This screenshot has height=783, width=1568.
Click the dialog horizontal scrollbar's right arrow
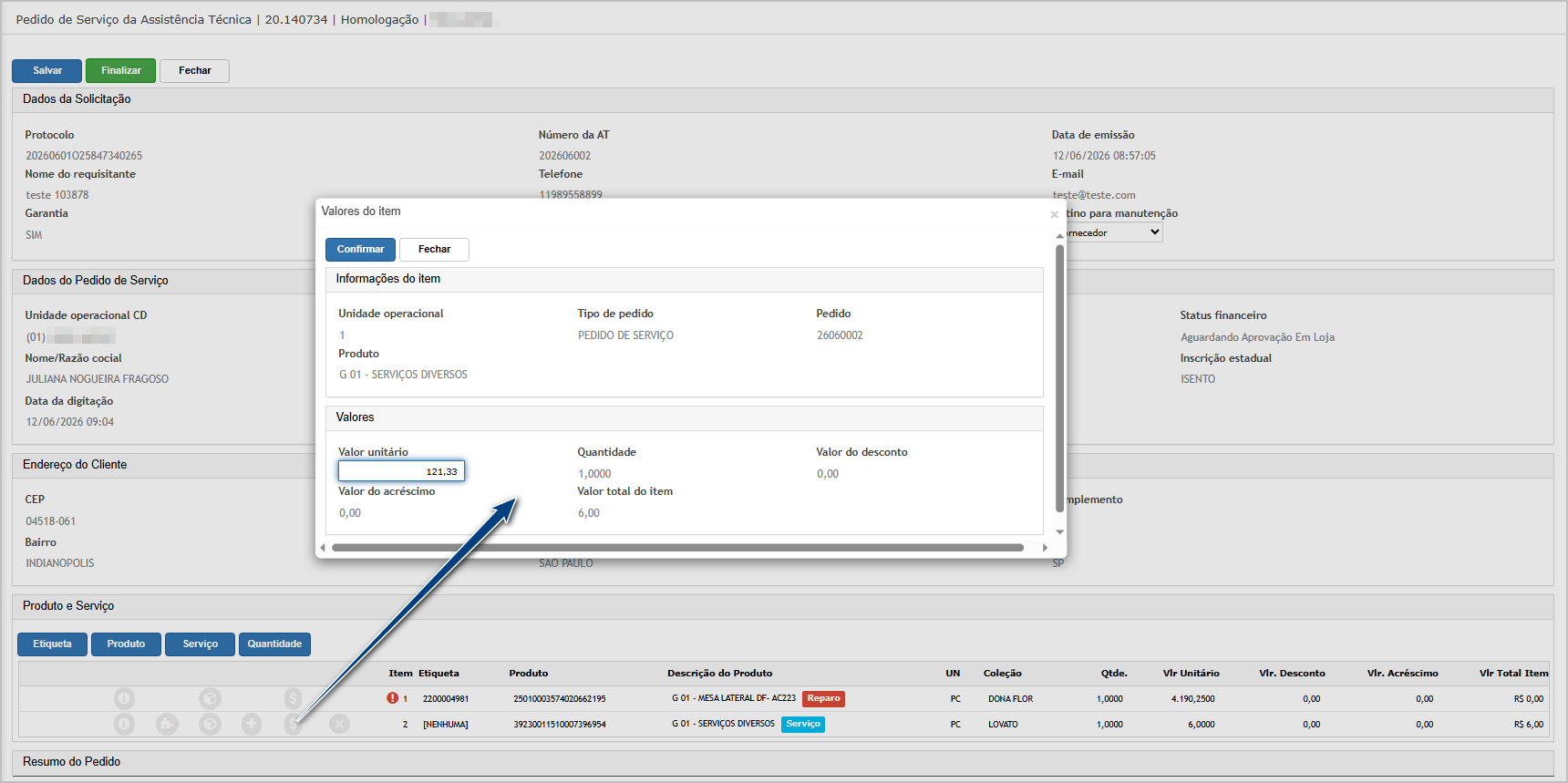tap(1045, 548)
